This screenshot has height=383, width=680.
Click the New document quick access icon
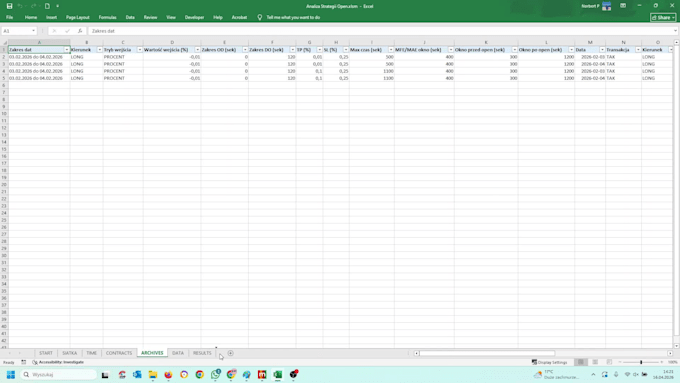click(x=47, y=6)
